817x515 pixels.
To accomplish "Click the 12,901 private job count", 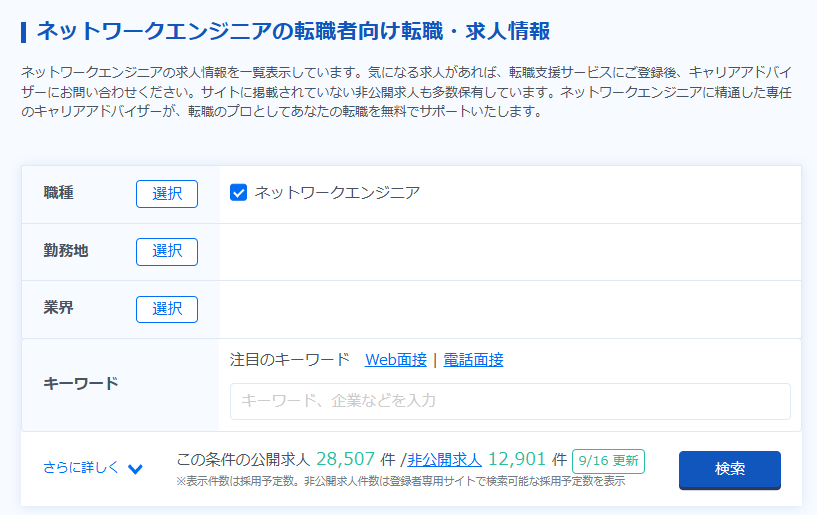I will click(517, 460).
